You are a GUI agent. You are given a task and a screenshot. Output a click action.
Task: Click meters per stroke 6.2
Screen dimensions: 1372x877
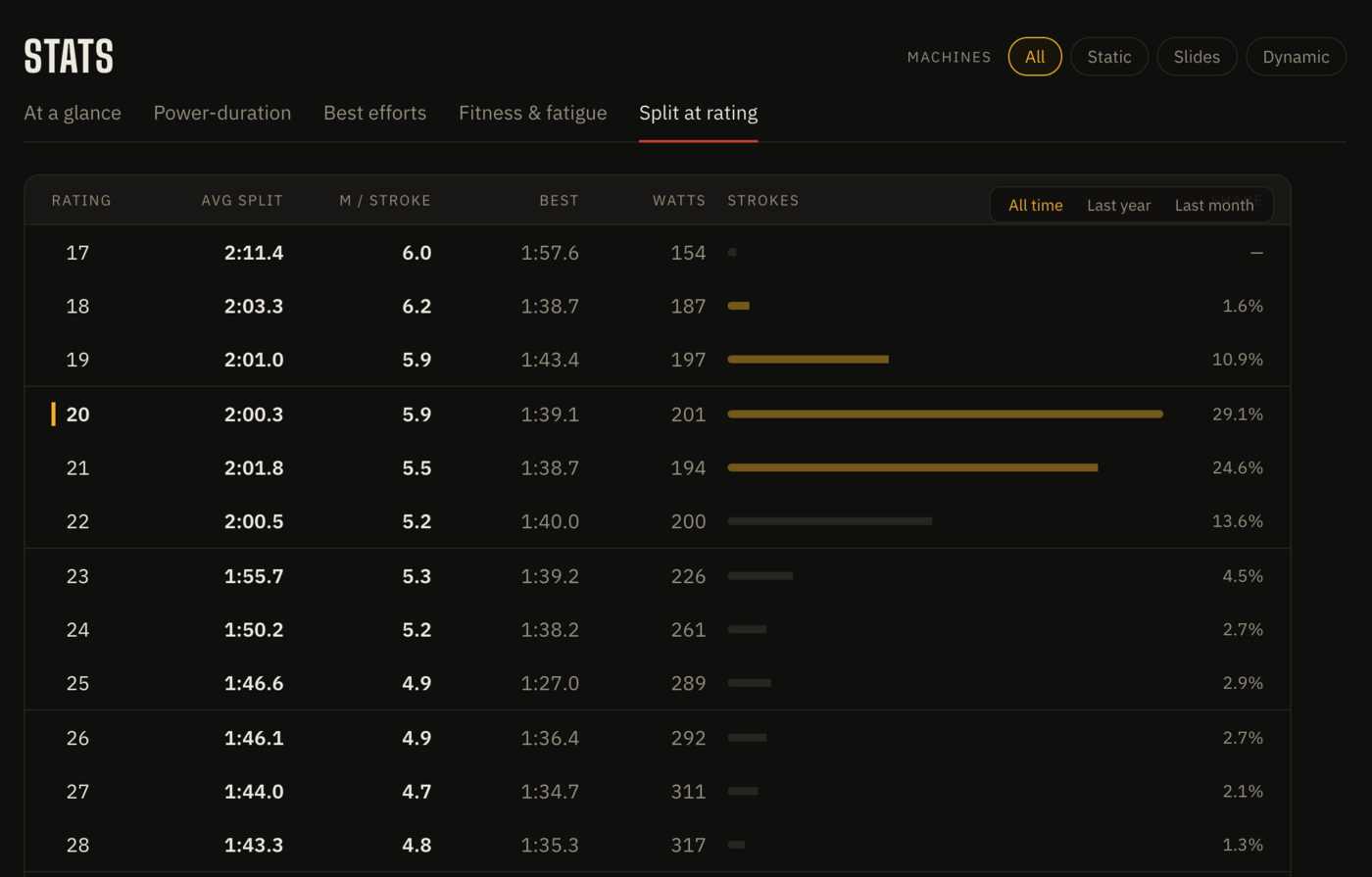pyautogui.click(x=416, y=306)
